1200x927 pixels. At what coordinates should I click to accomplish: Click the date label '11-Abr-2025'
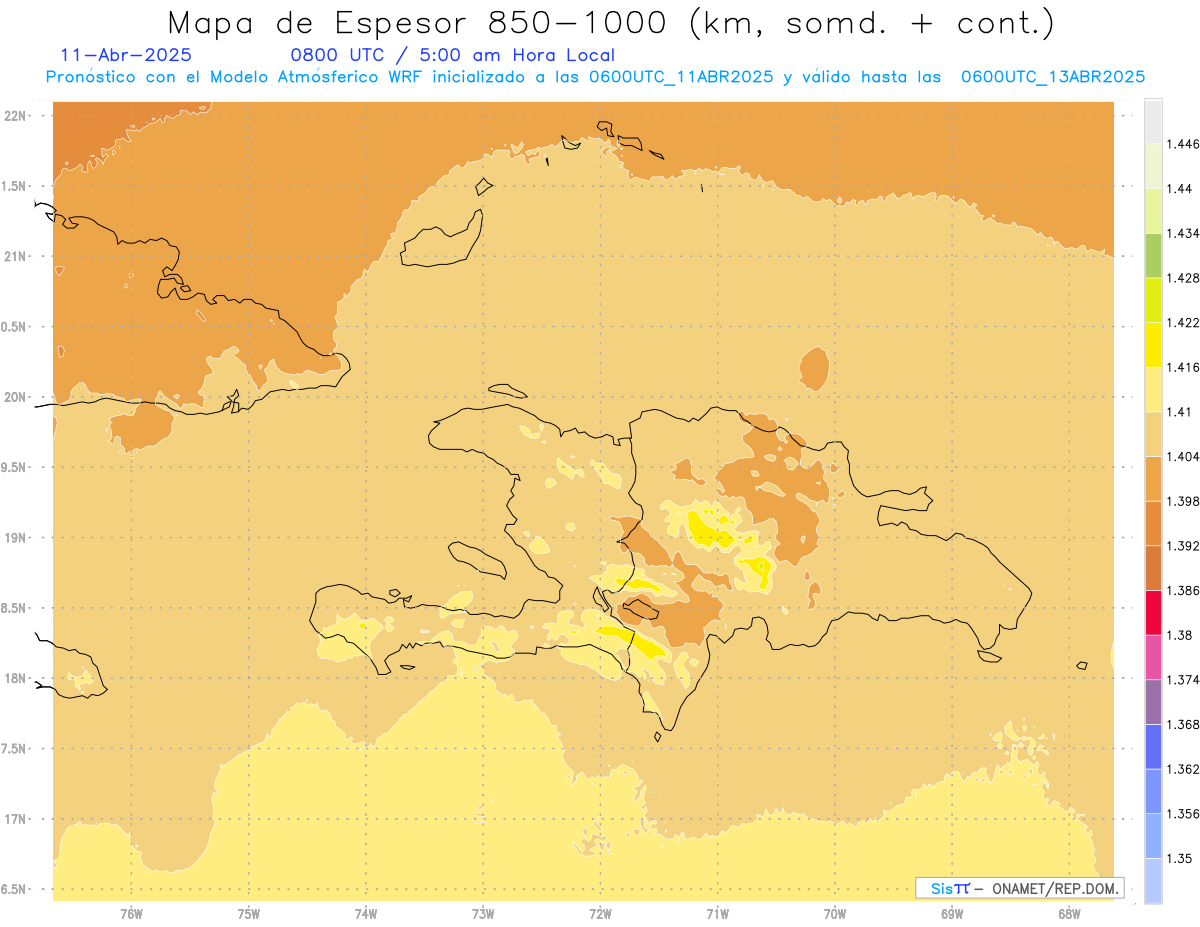(x=127, y=55)
